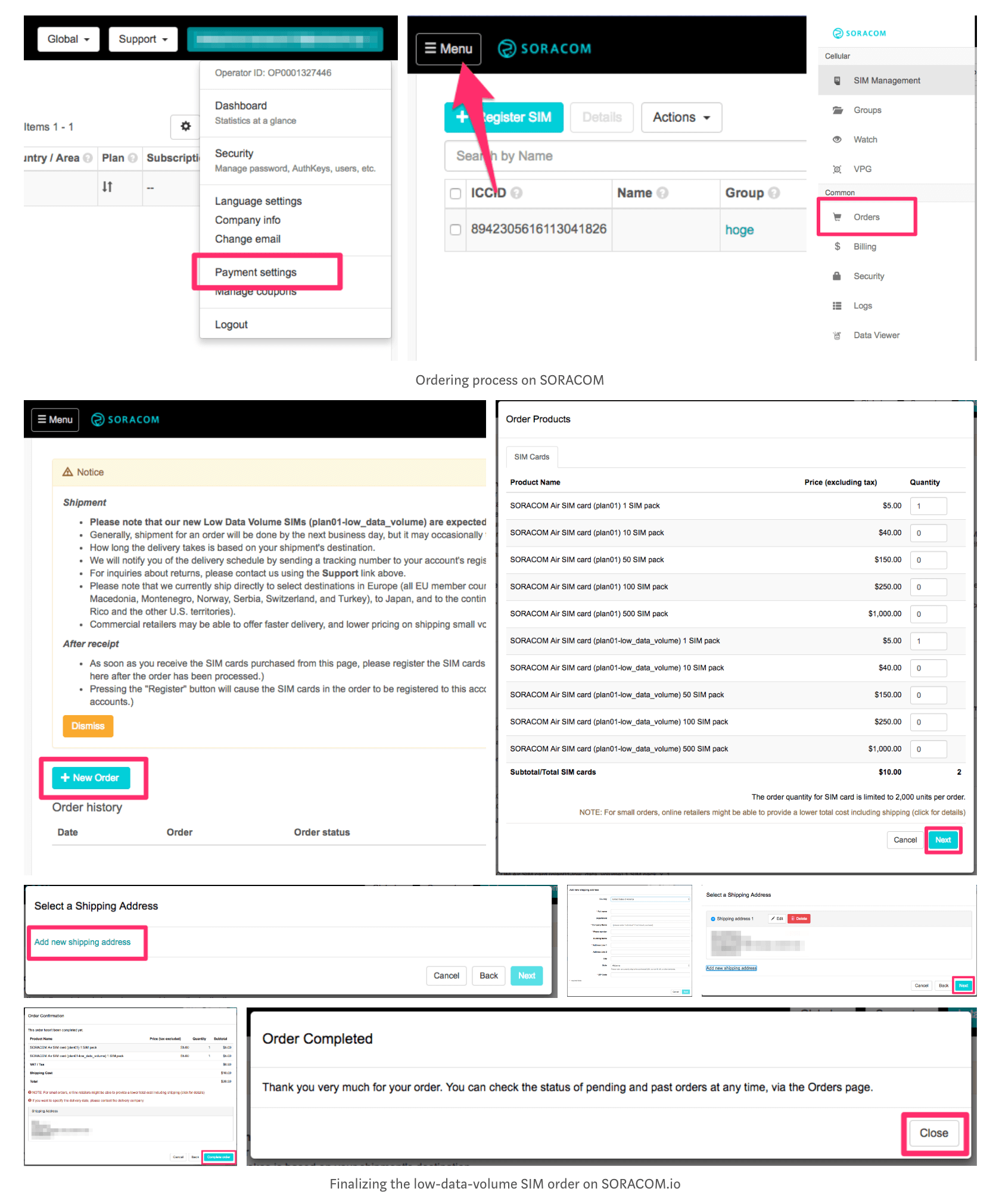Select the Shipping address 1 radio button
996x1204 pixels.
712,919
